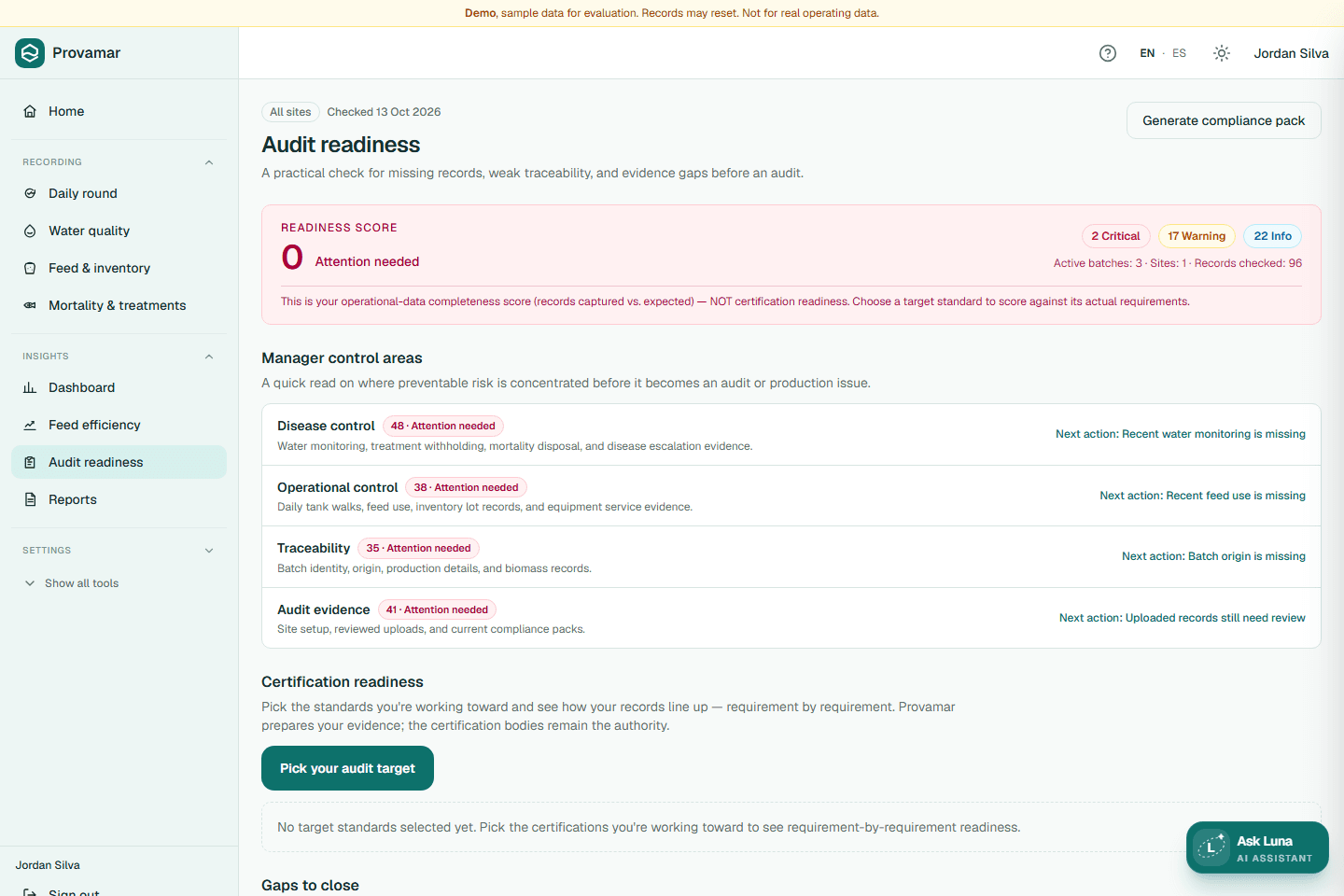
Task: Open the Operational control row
Action: tap(791, 496)
